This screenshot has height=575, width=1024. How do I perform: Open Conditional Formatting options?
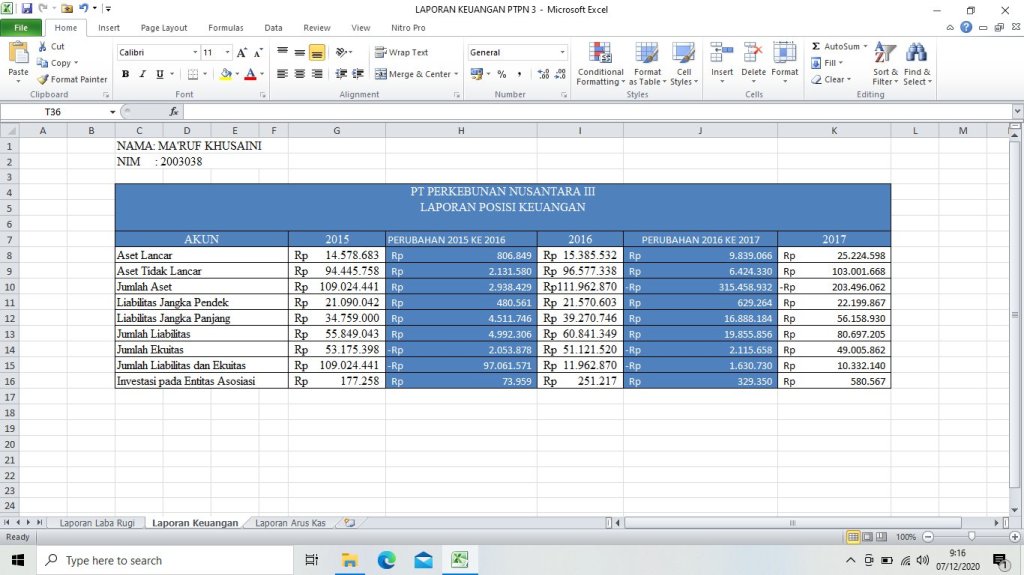[x=600, y=64]
